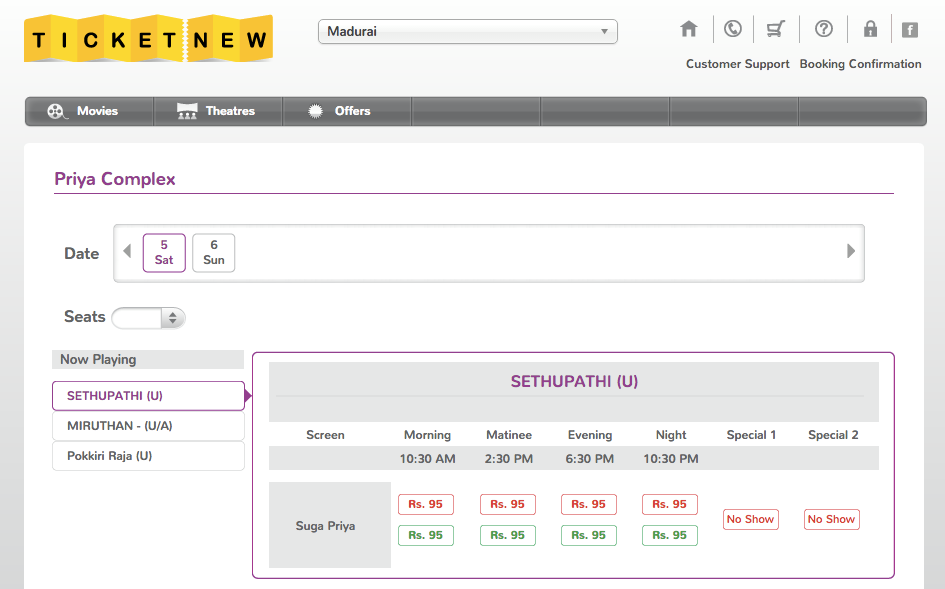Select Pokkiri Raja (U) movie
Viewport: 945px width, 589px height.
tap(148, 456)
